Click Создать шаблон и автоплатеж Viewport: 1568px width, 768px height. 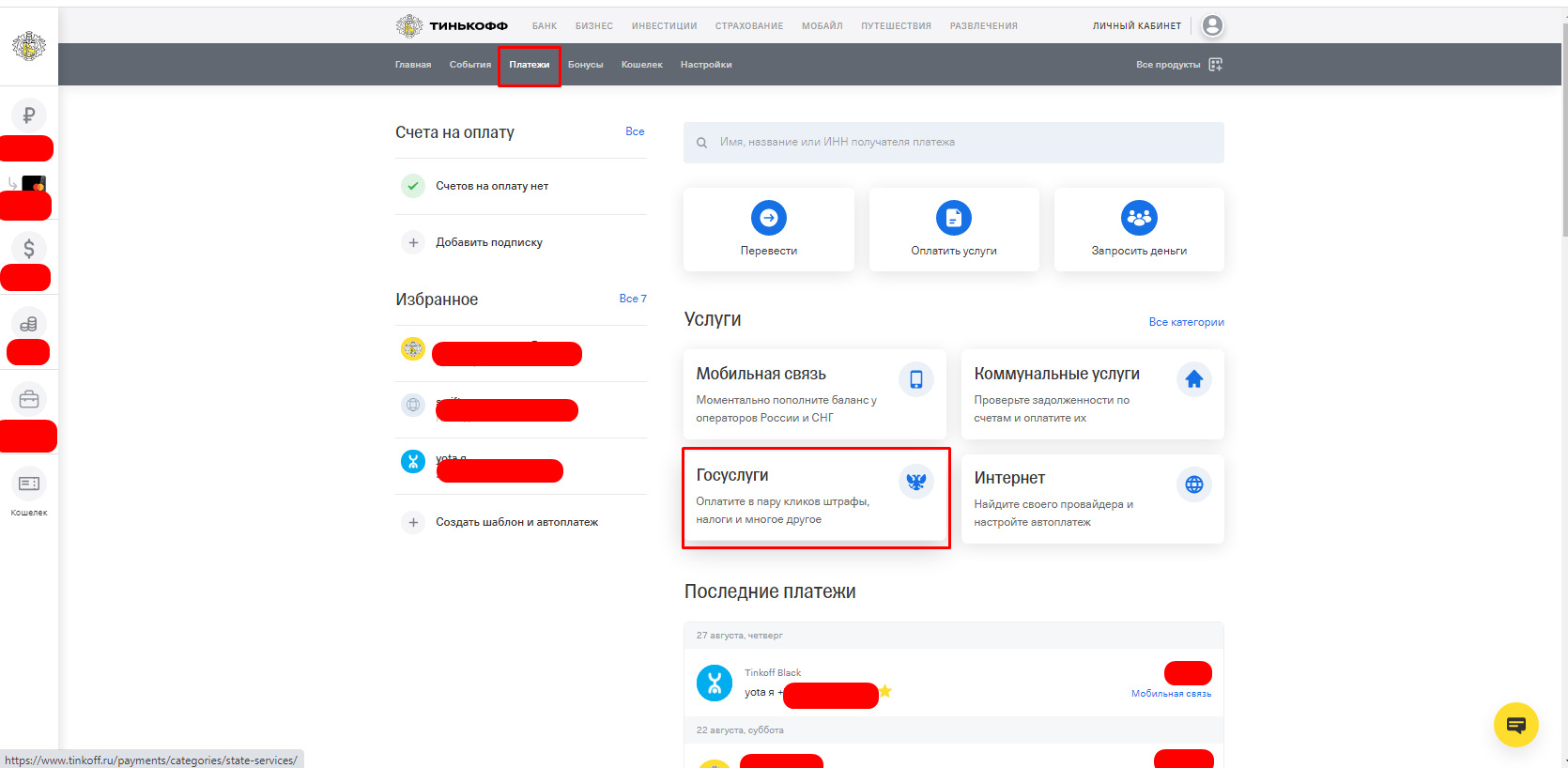[x=517, y=522]
